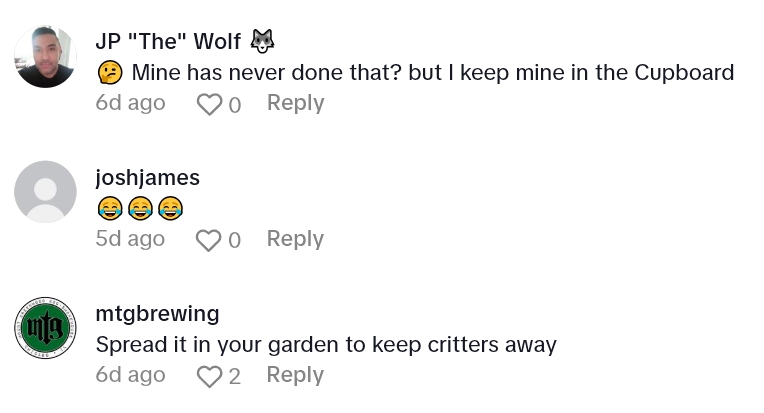Screen dimensions: 764x413
Task: Select the "Spread it in your garden" comment text
Action: [x=325, y=345]
